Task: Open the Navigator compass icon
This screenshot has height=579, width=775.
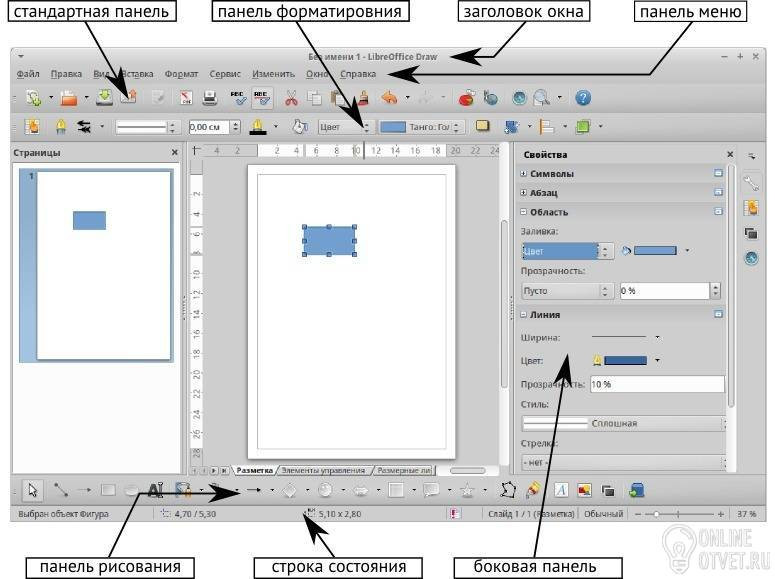Action: point(519,98)
